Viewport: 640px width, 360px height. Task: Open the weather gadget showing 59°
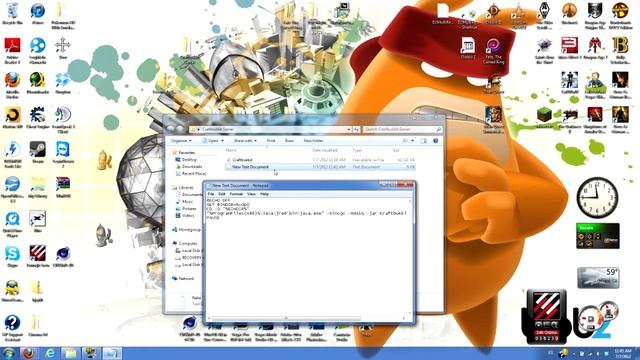click(598, 278)
